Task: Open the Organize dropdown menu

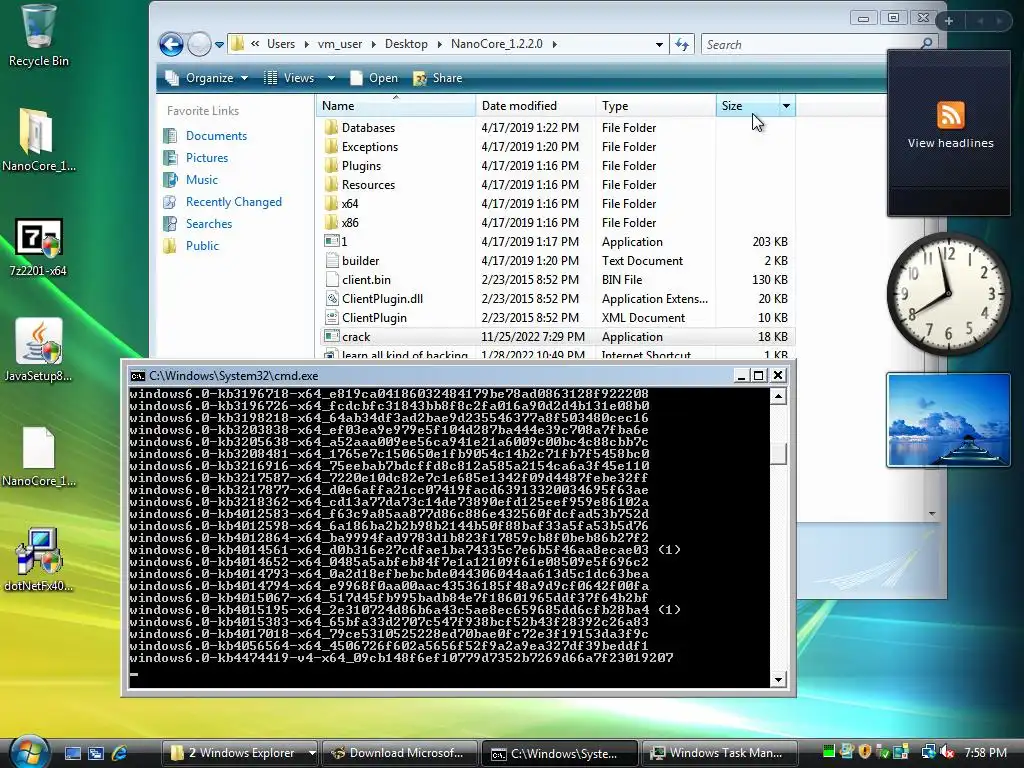Action: click(208, 78)
